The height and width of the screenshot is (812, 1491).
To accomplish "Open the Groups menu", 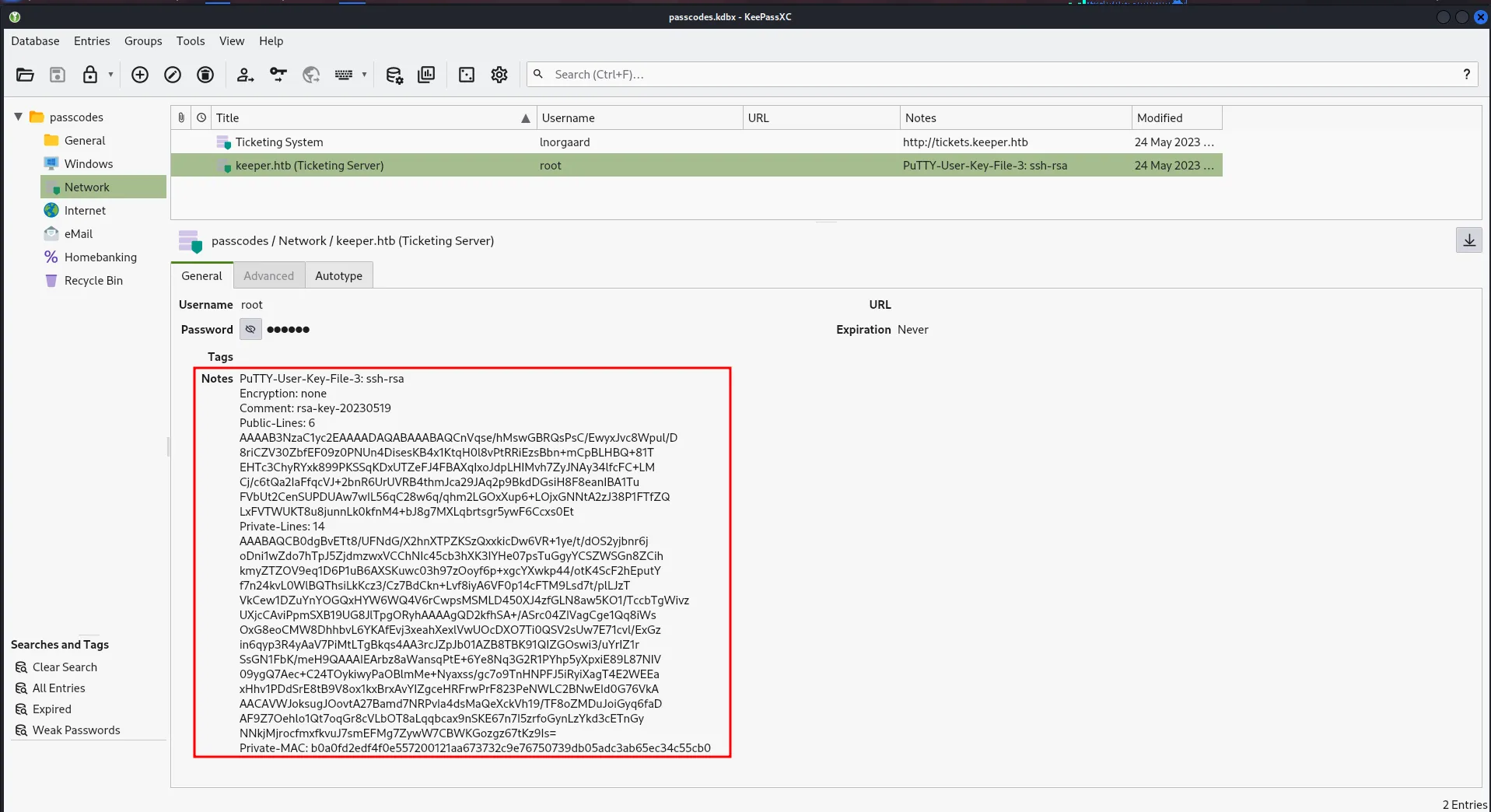I will [143, 41].
